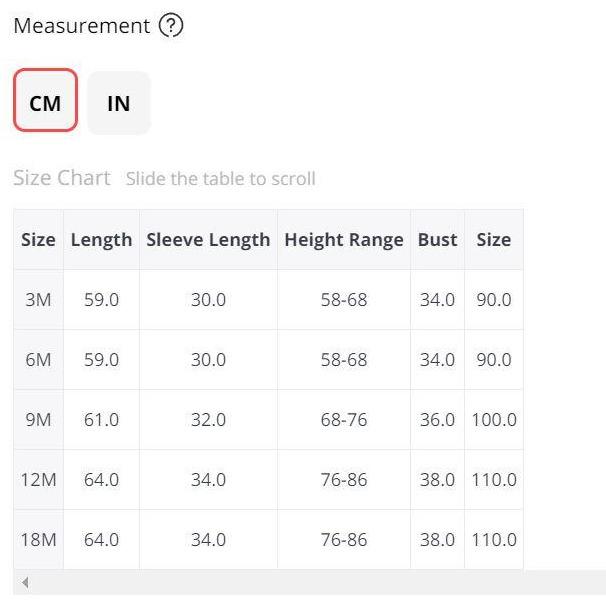This screenshot has height=606, width=606.
Task: Select the CM unit toggle
Action: point(46,100)
